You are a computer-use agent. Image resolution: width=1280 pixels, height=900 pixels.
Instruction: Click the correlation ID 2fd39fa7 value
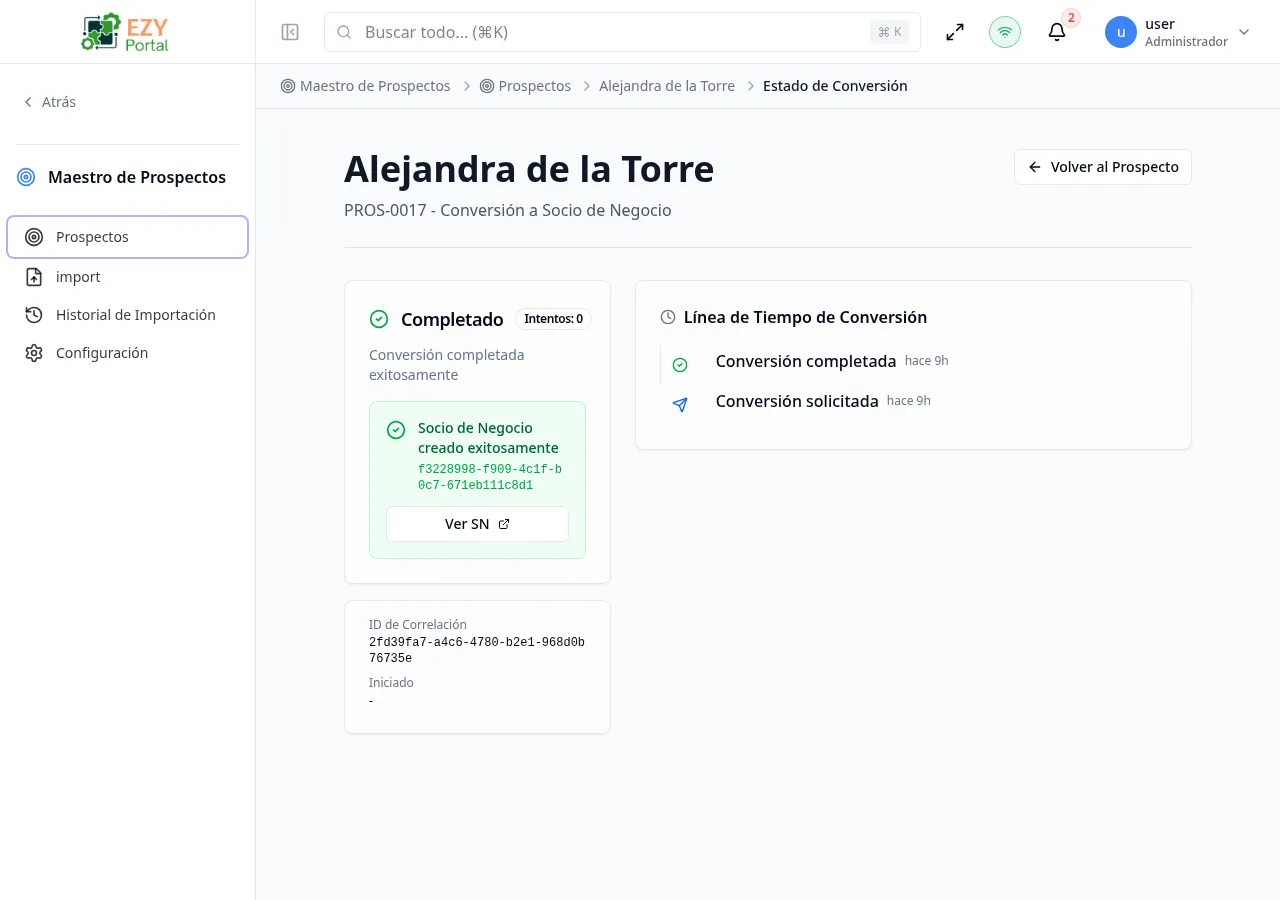click(x=477, y=650)
